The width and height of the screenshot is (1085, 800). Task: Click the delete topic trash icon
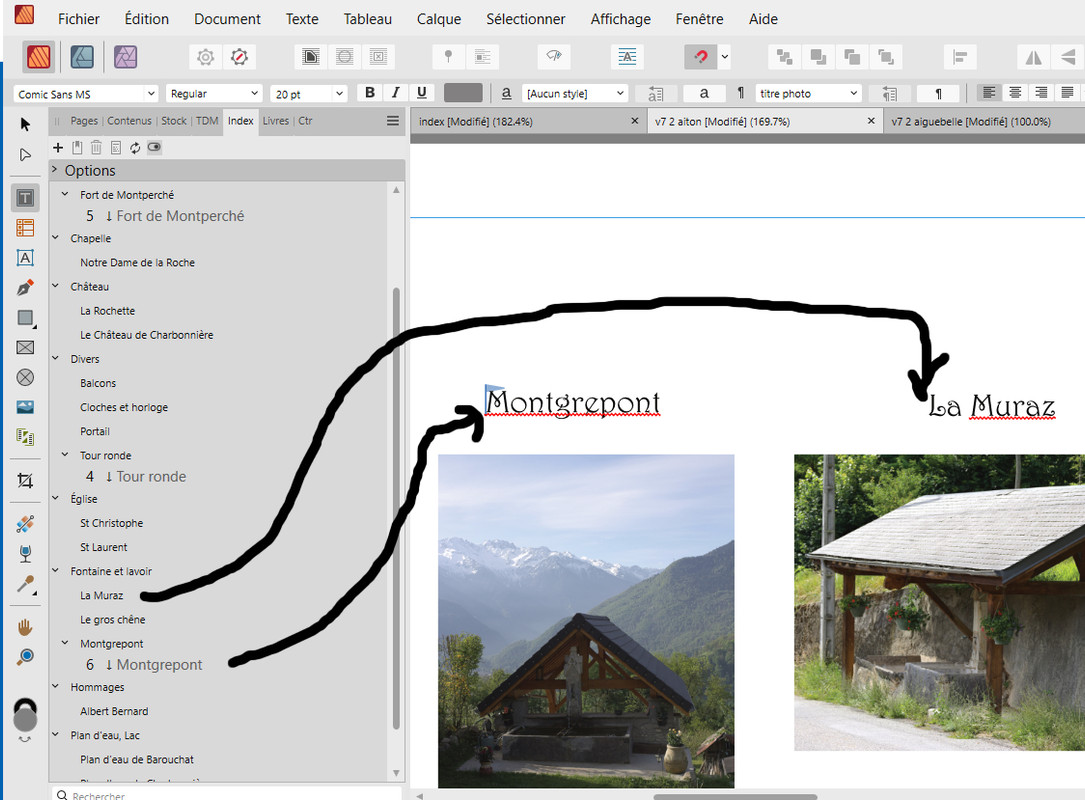[x=96, y=147]
